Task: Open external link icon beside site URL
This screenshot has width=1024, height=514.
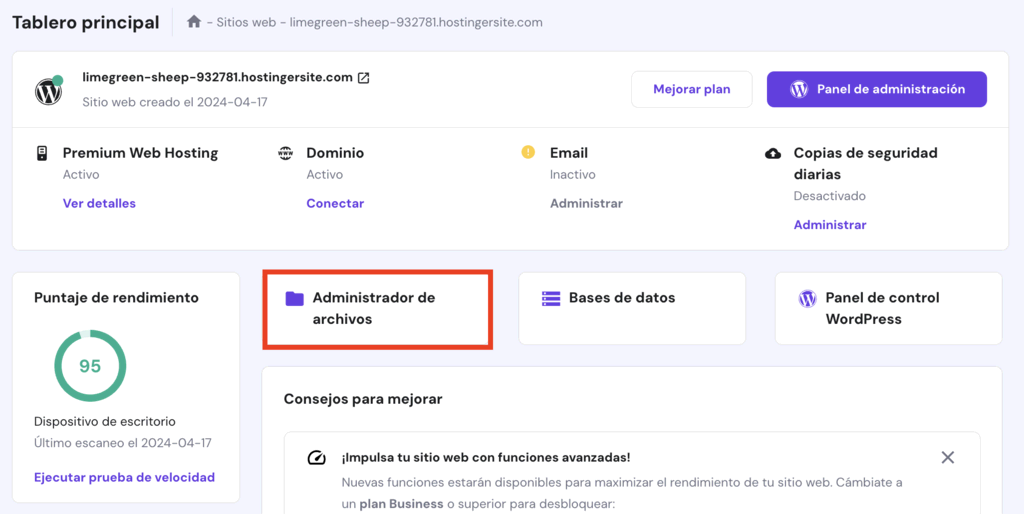Action: tap(364, 78)
